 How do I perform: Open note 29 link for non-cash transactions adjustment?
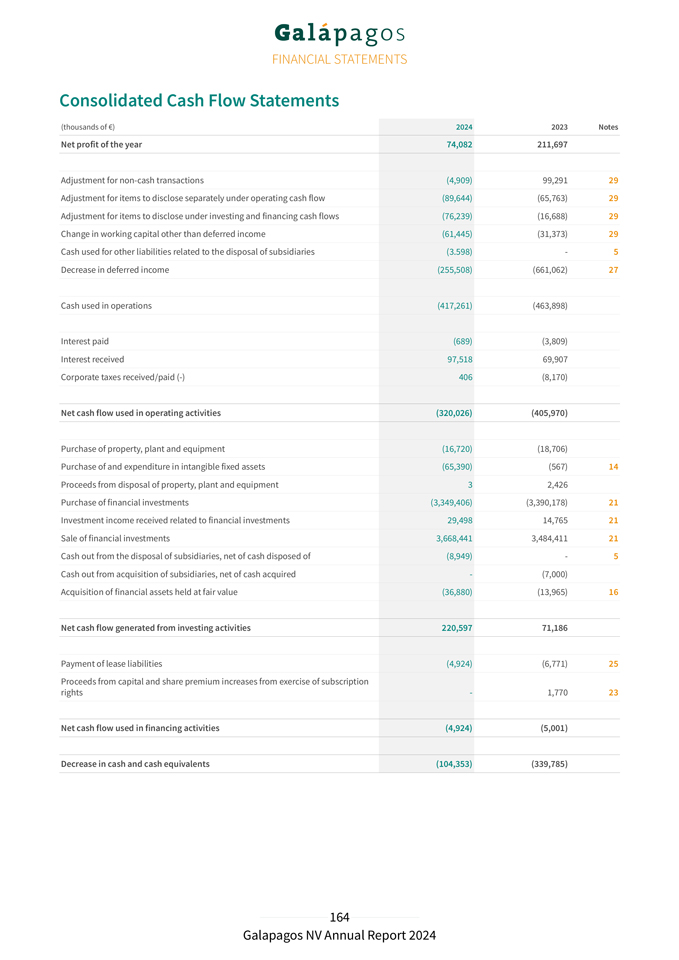point(612,180)
